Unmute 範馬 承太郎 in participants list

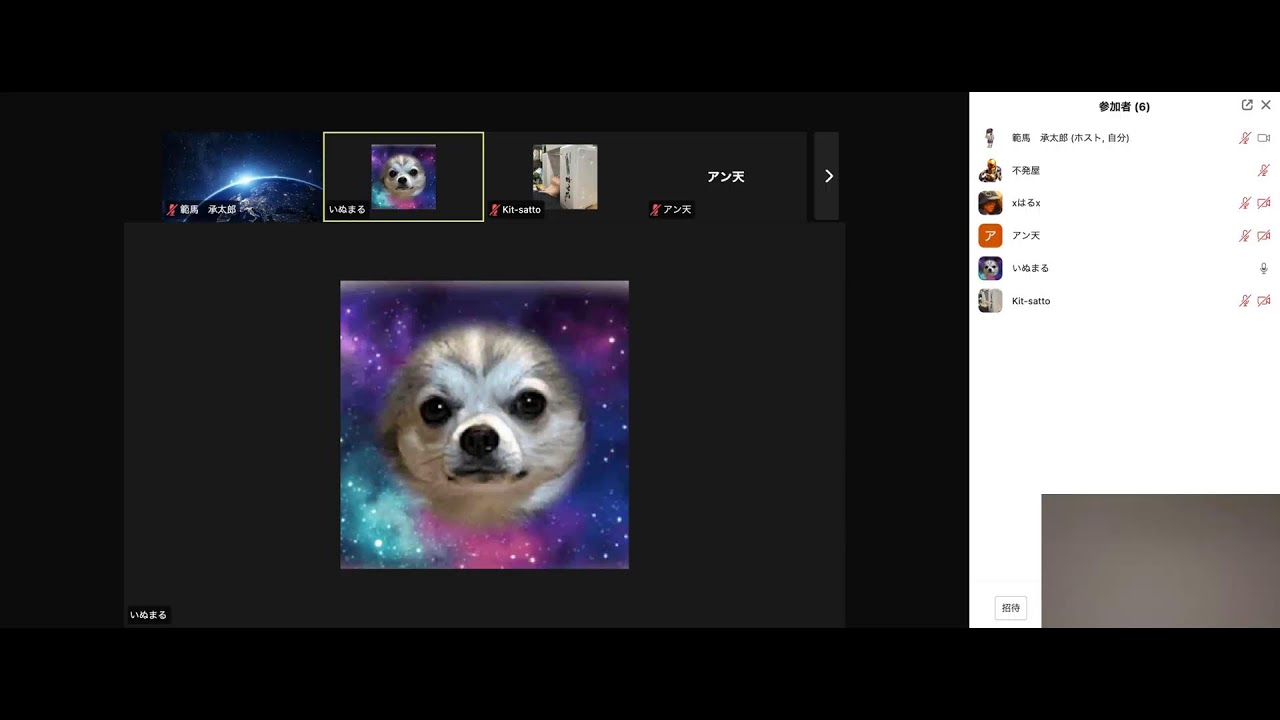tap(1245, 138)
